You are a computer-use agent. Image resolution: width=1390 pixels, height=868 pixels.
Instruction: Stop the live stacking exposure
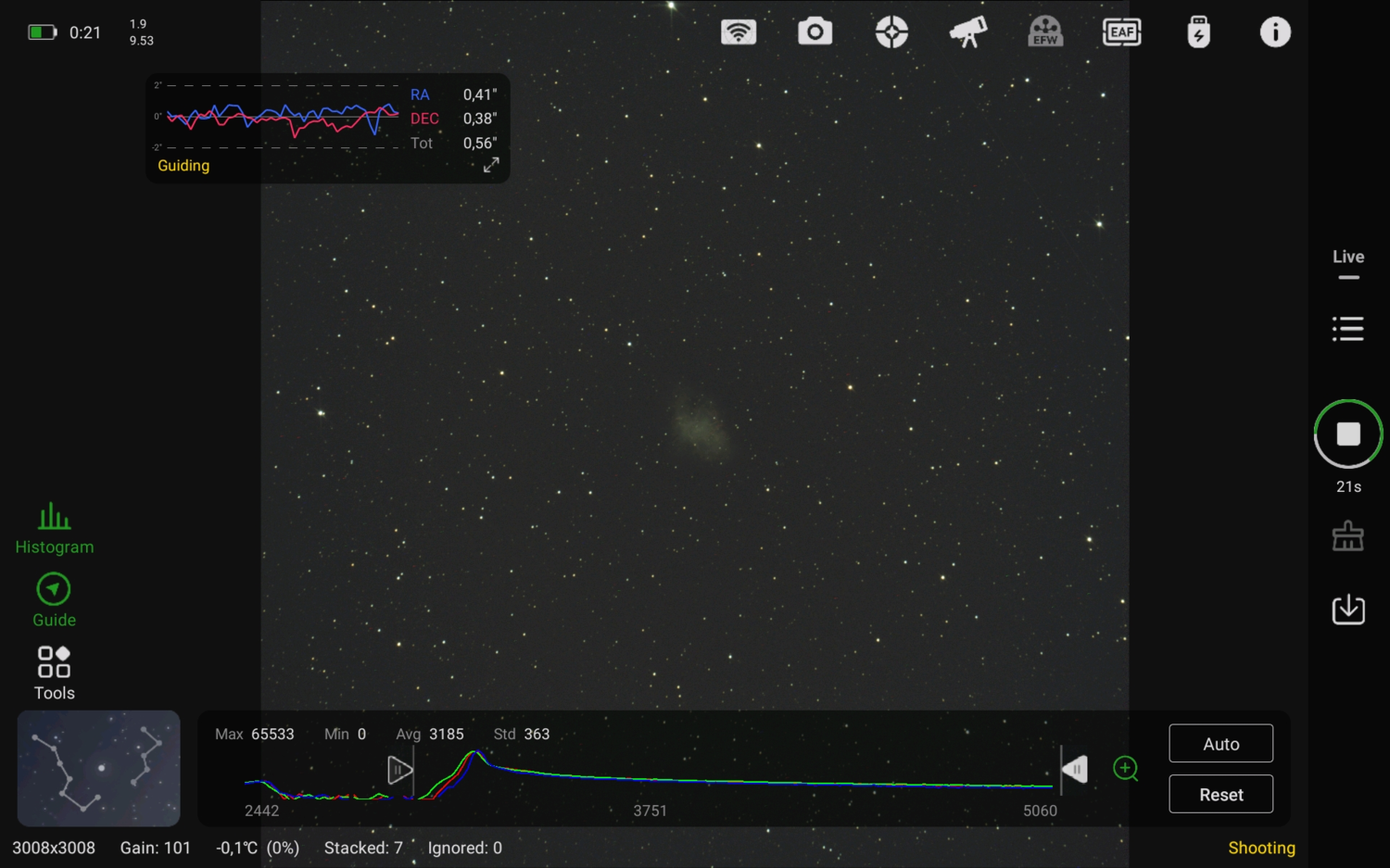tap(1348, 434)
